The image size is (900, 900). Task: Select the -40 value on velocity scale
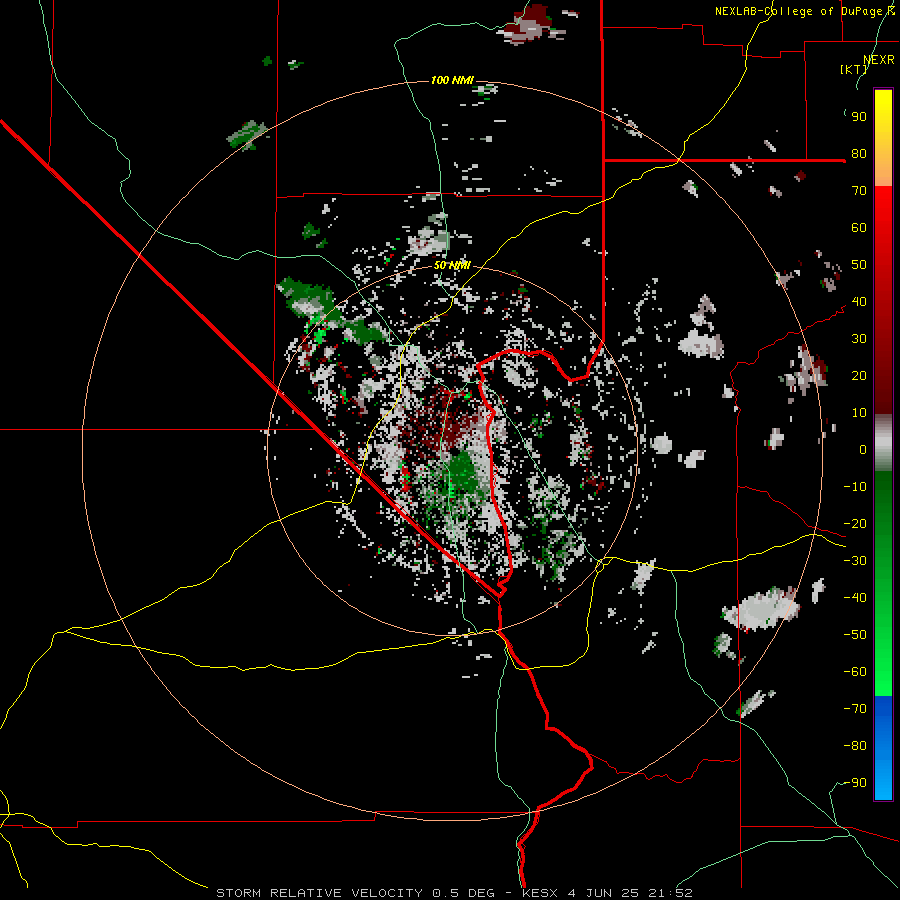855,598
